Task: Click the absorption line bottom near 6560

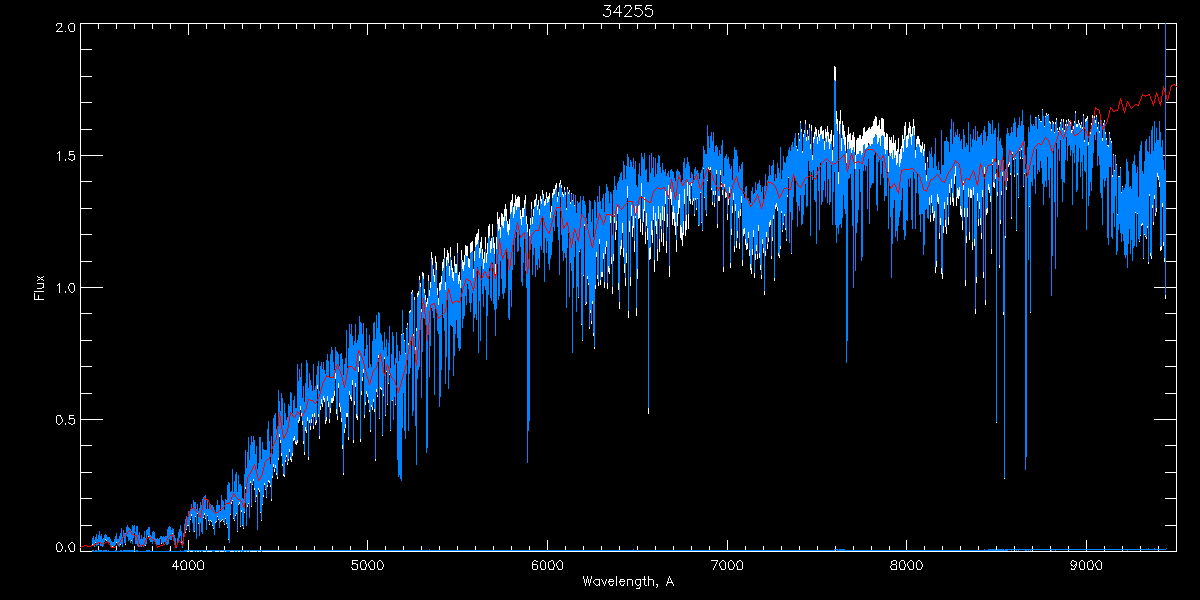Action: pyautogui.click(x=648, y=410)
